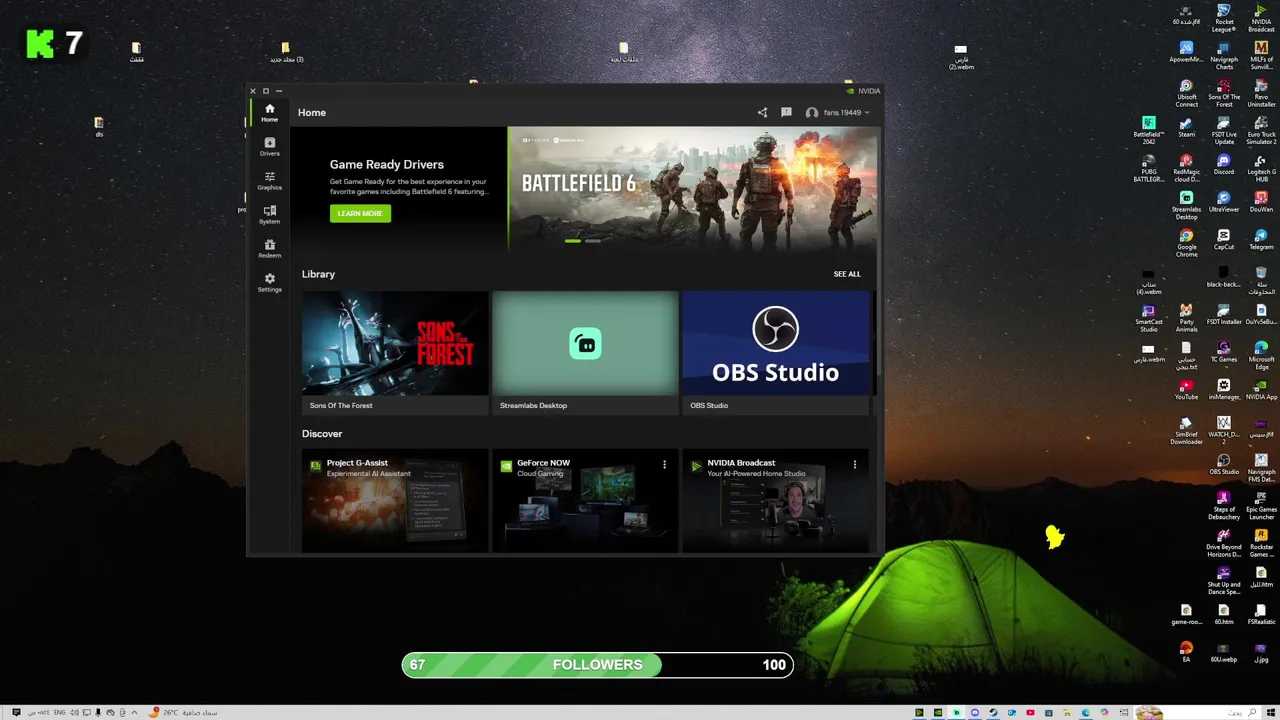Image resolution: width=1280 pixels, height=720 pixels.
Task: Select the UltraViewer desktop icon
Action: click(x=1224, y=202)
